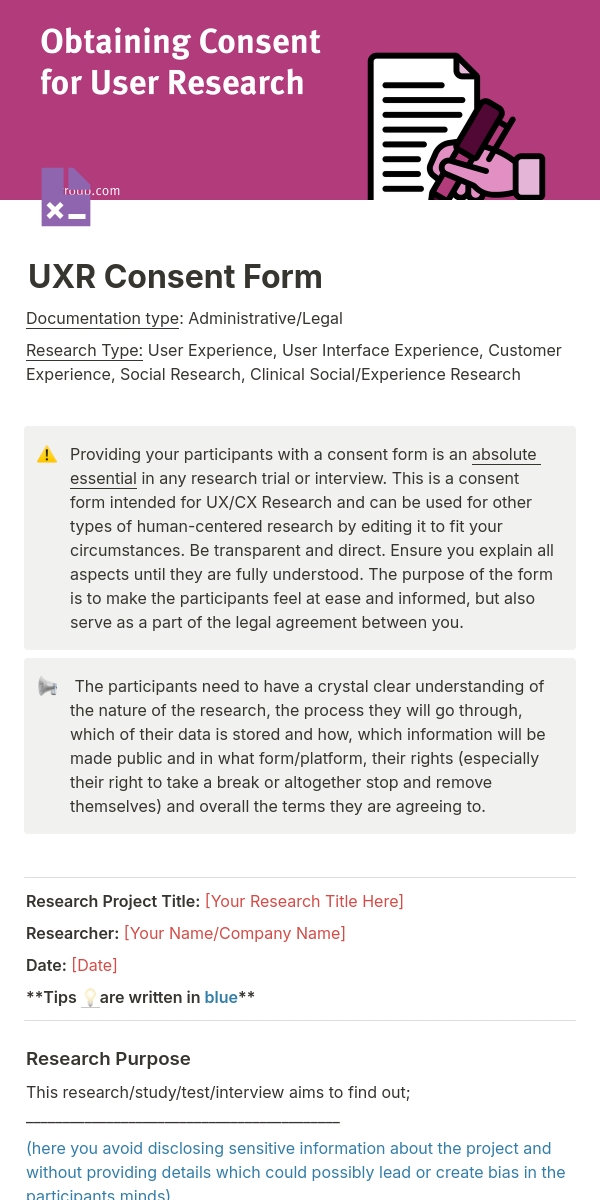Click the [Your Name/Company Name] placeholder
The image size is (600, 1200).
[x=234, y=933]
